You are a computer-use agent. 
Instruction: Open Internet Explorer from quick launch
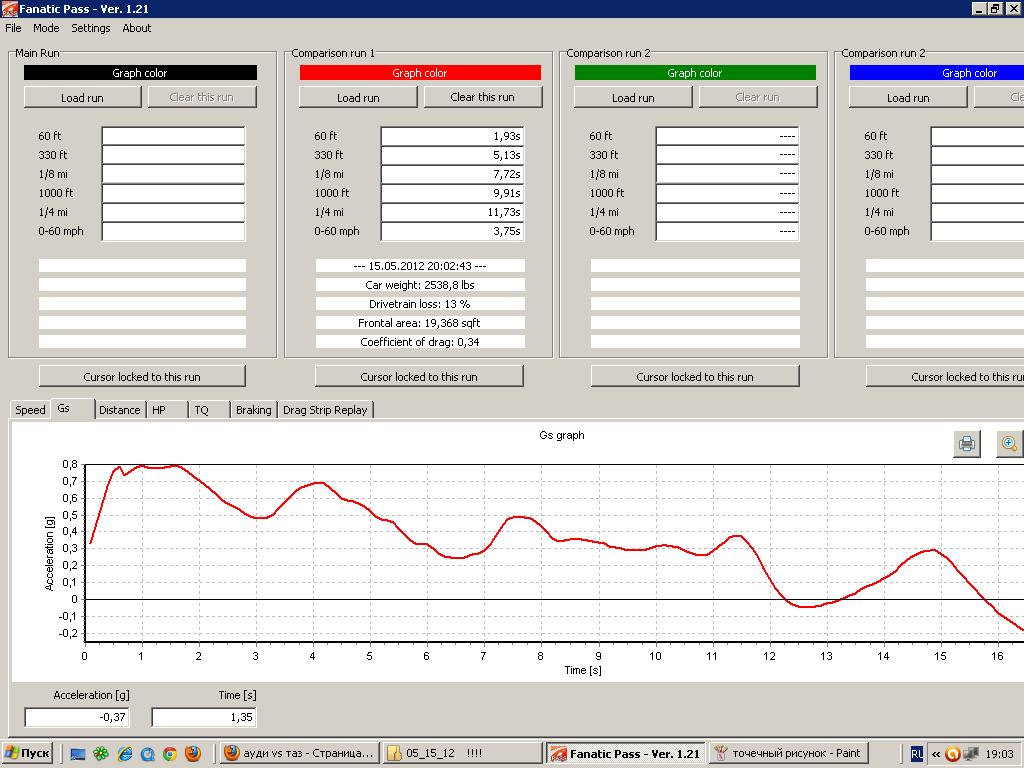coord(125,753)
